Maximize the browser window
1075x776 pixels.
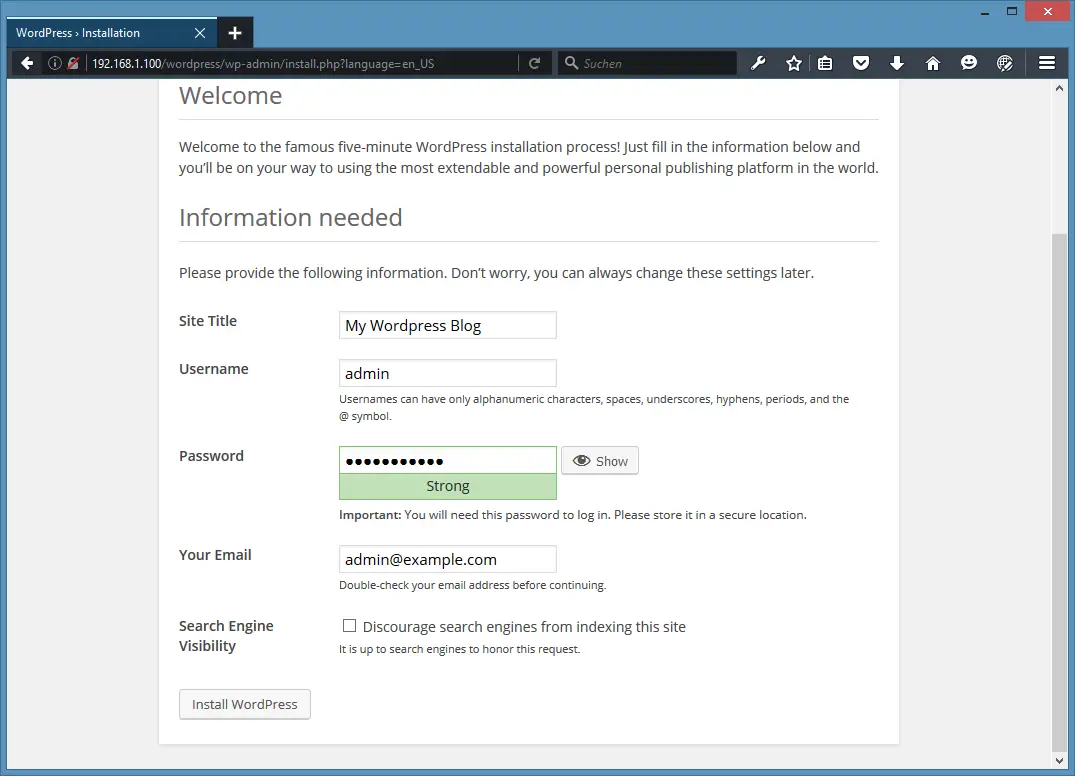pos(1012,11)
